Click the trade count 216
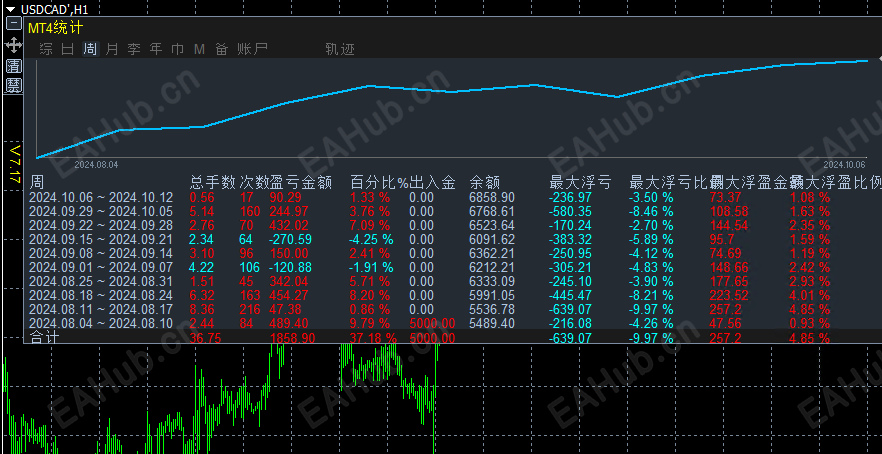The width and height of the screenshot is (882, 454). 250,309
